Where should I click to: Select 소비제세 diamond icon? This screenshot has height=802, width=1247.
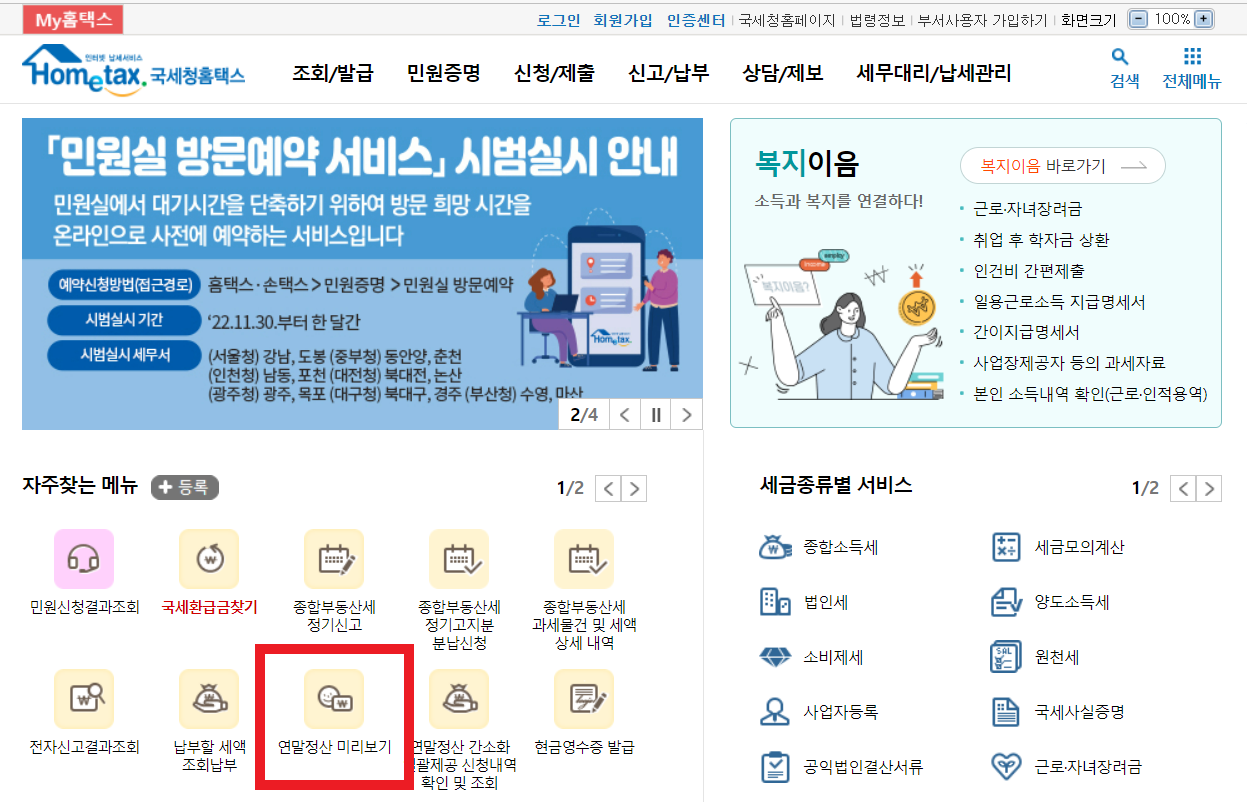(x=776, y=657)
